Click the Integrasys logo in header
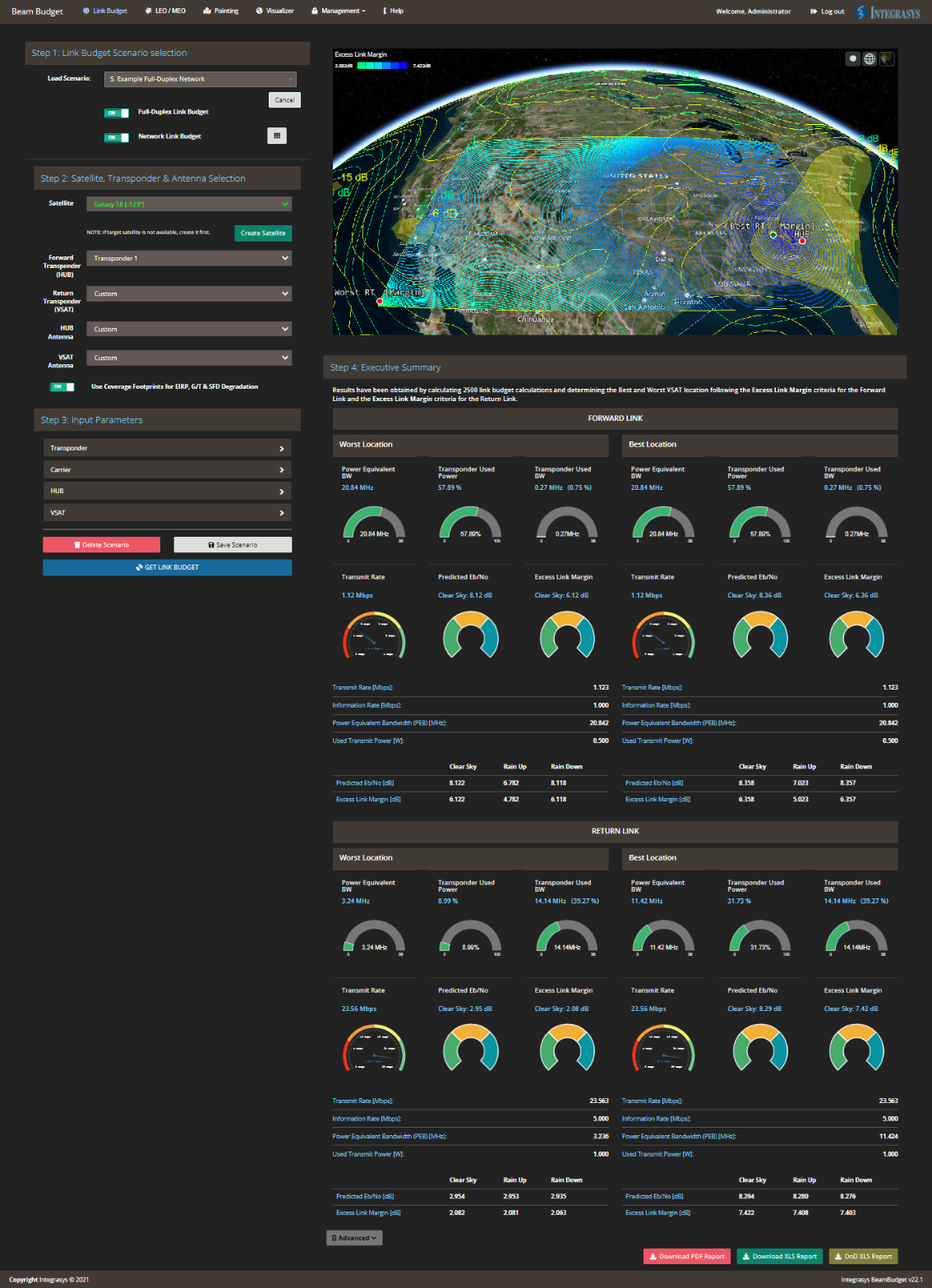The image size is (932, 1288). (x=888, y=12)
